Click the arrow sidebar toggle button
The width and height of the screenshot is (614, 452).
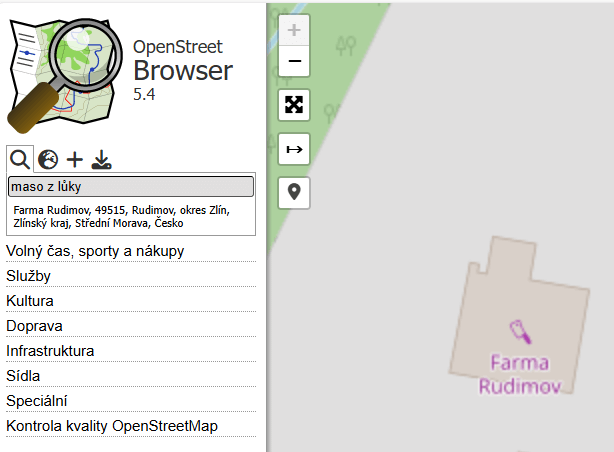[294, 149]
